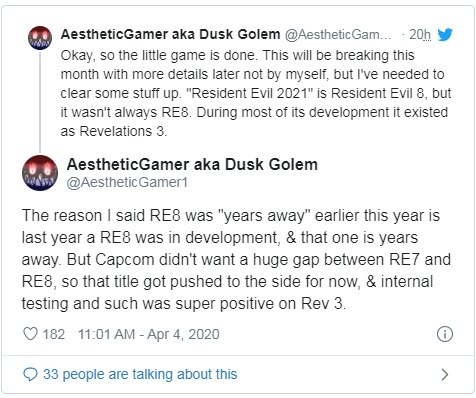The width and height of the screenshot is (476, 398).
Task: Click the Twitter bird logo icon
Action: 445,34
